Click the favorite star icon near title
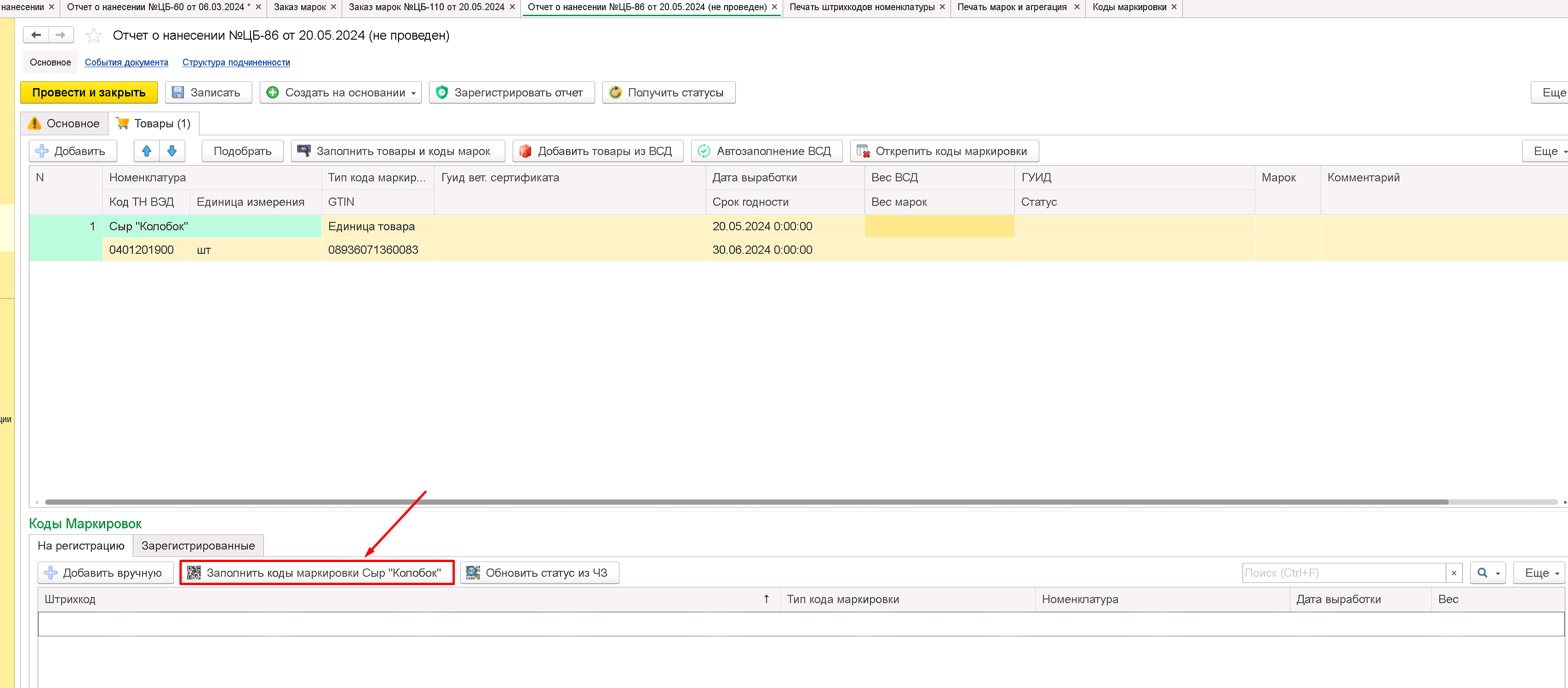The image size is (1568, 688). coord(94,36)
